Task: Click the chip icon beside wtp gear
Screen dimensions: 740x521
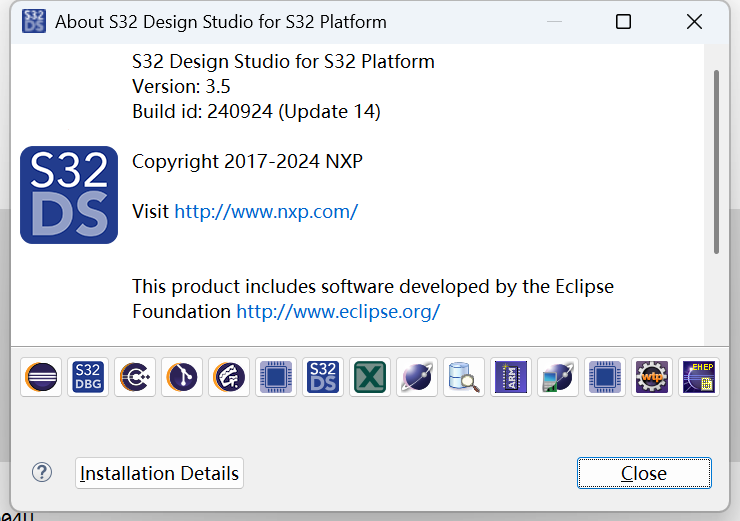Action: (605, 377)
